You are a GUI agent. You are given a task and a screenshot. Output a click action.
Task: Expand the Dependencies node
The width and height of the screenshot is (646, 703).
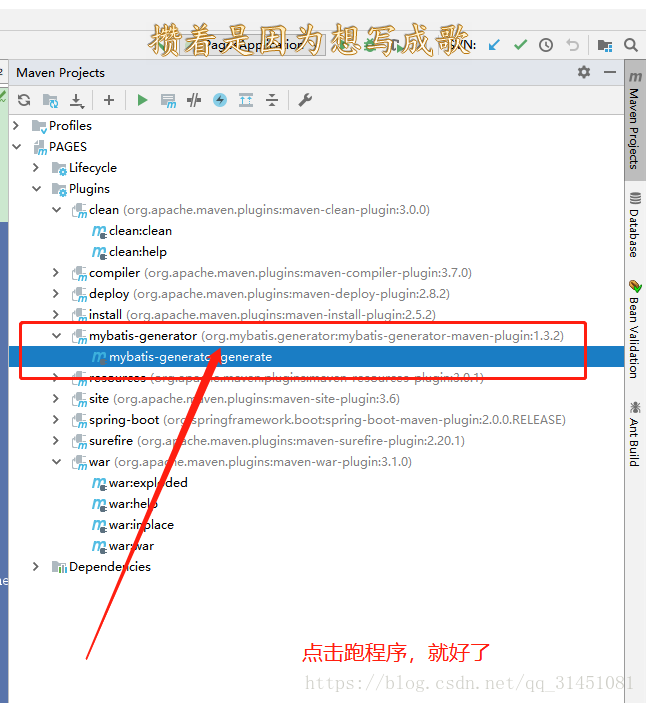tap(36, 567)
